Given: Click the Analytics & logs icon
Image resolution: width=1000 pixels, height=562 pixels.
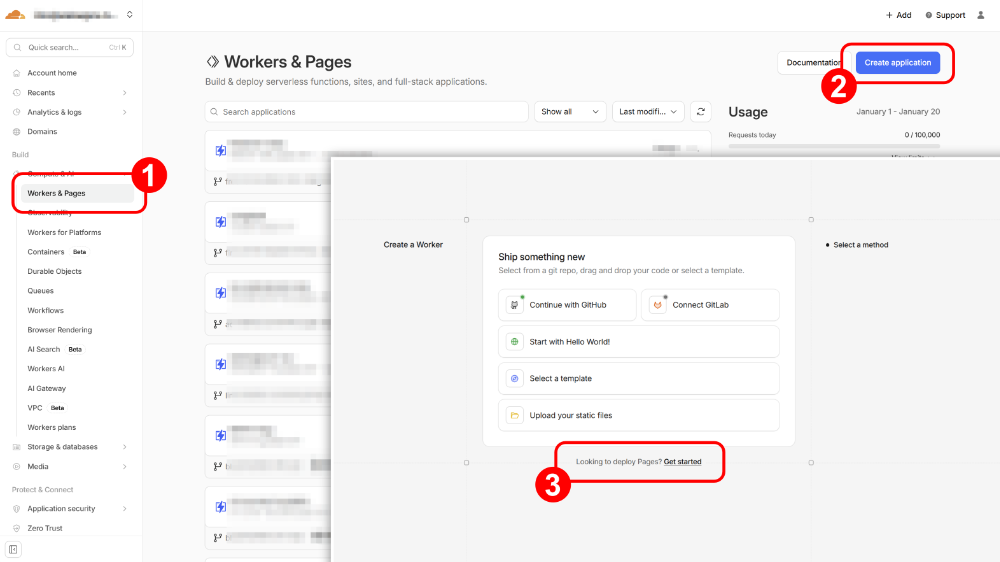Looking at the screenshot, I should (17, 112).
